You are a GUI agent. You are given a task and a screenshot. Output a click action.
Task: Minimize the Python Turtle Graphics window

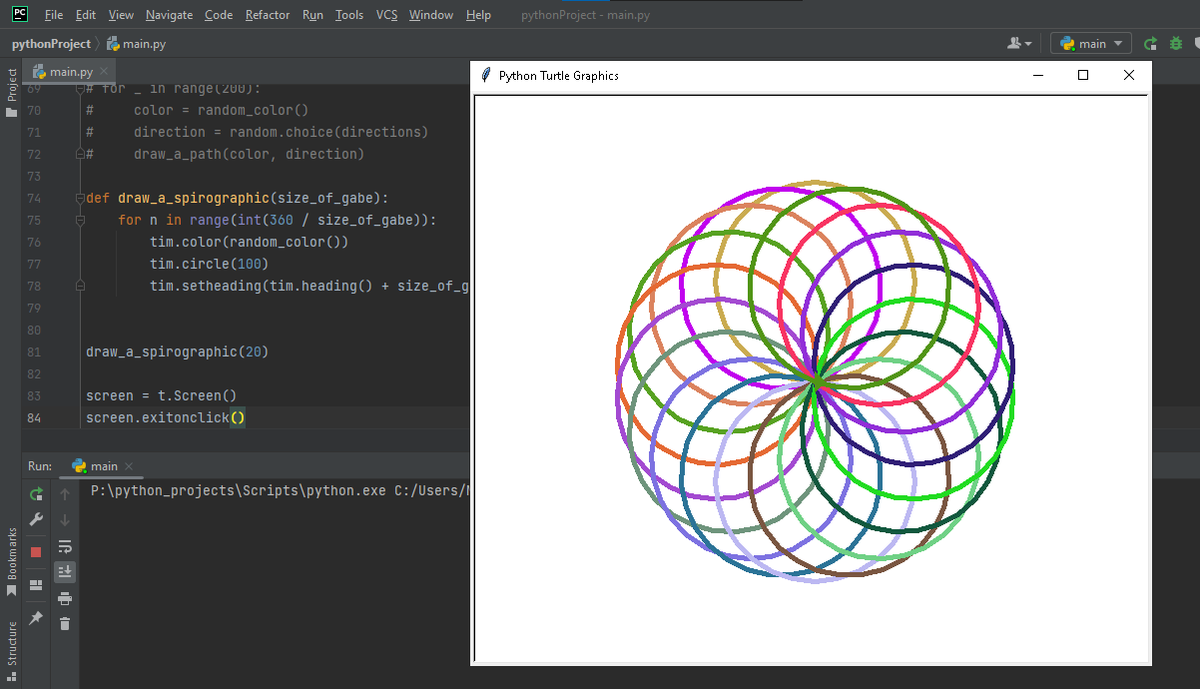pos(1038,75)
